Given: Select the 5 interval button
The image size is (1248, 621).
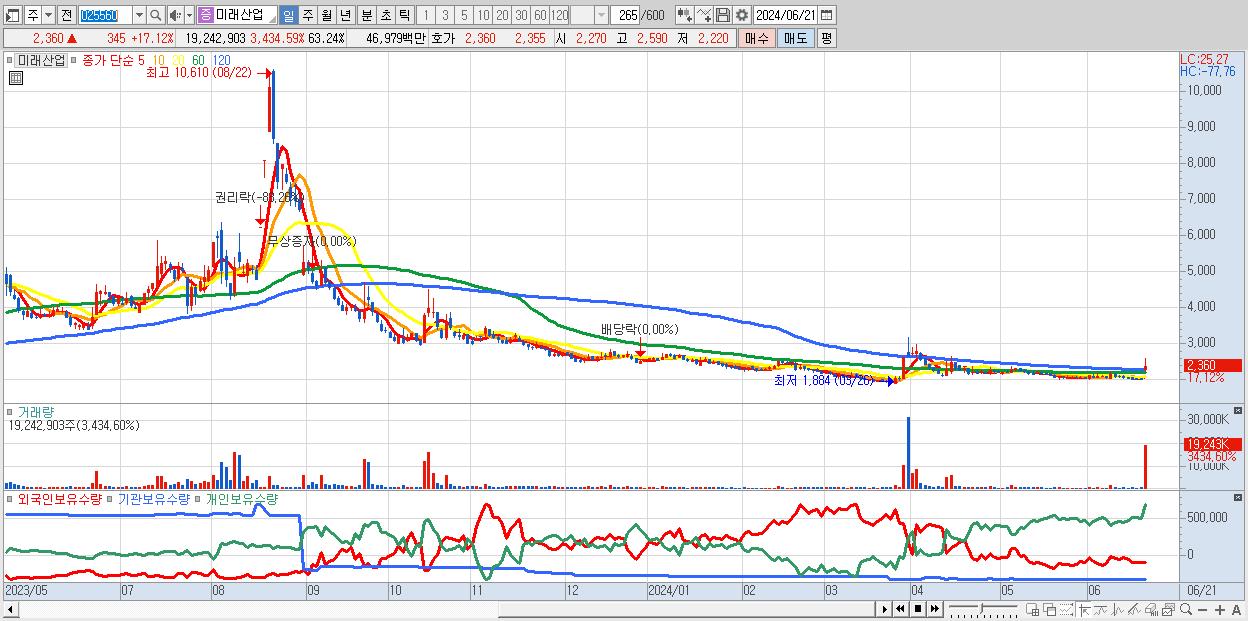Looking at the screenshot, I should pos(464,15).
